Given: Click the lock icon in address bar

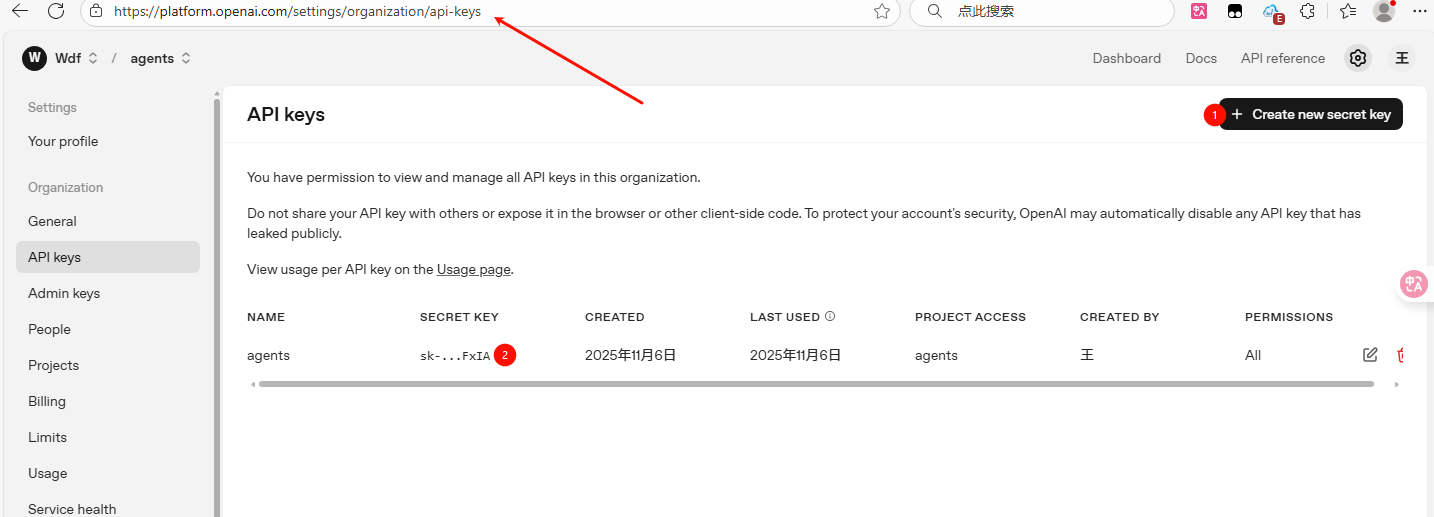Looking at the screenshot, I should (96, 11).
